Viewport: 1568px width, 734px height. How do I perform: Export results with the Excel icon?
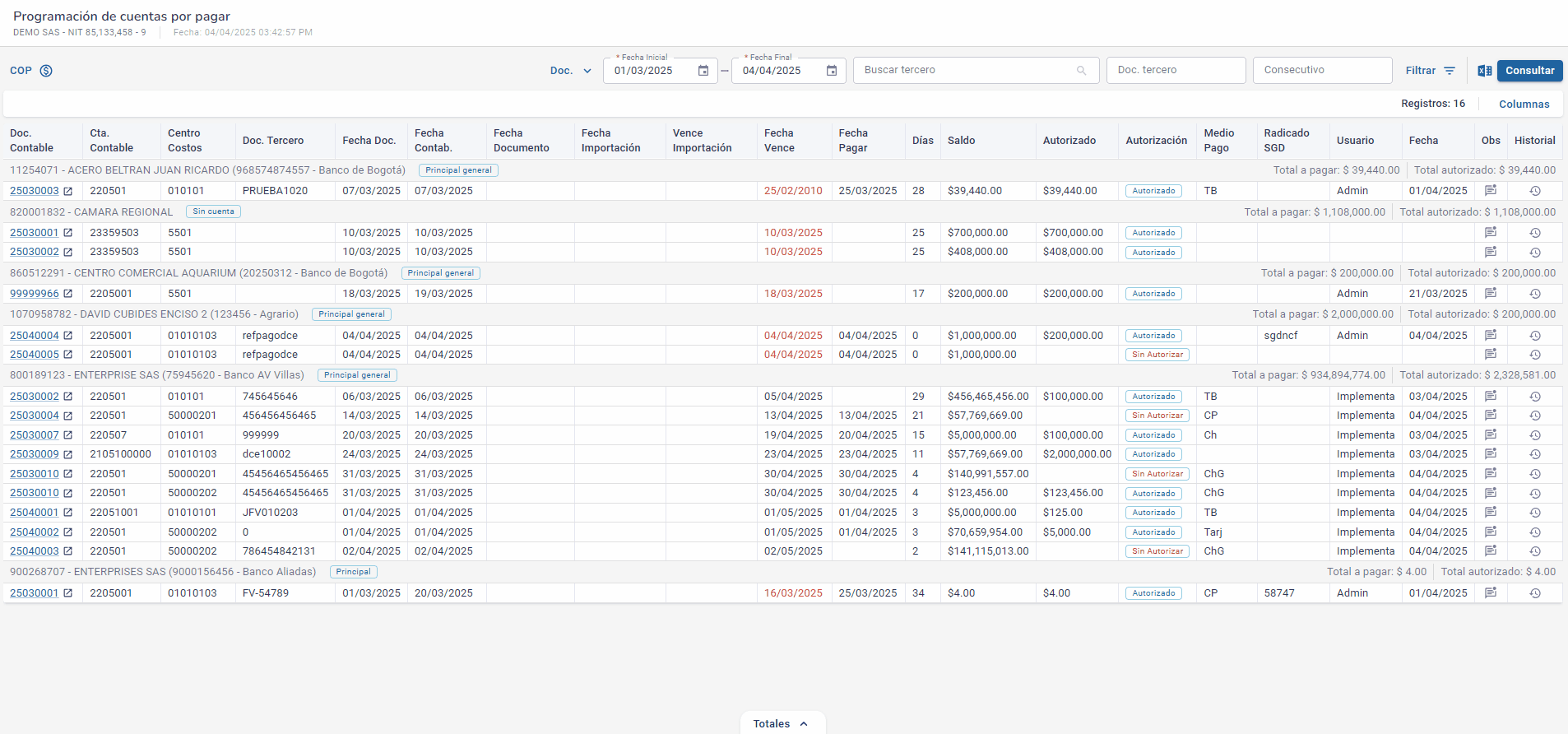(x=1485, y=71)
